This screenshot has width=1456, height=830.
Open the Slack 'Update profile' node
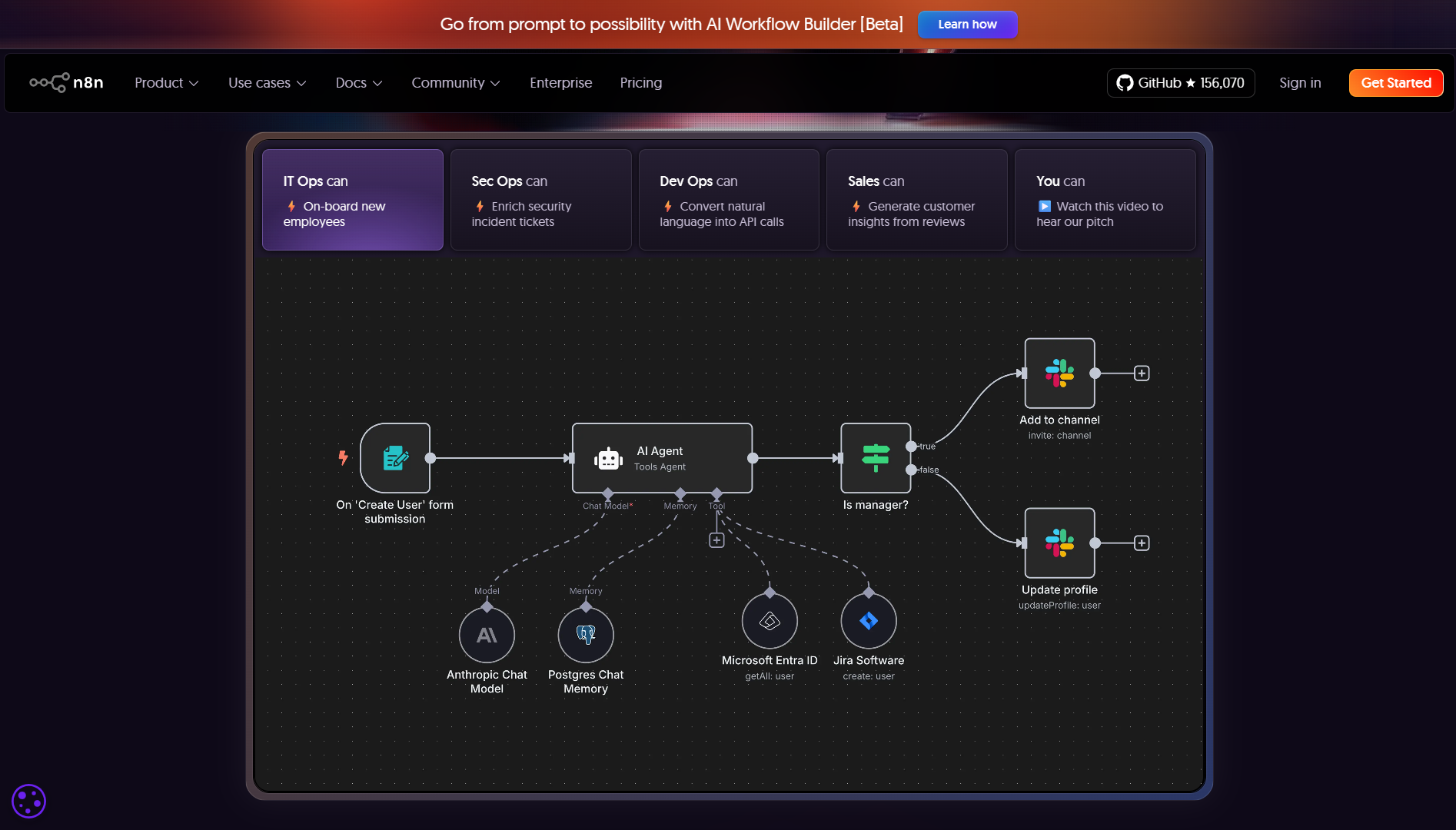1059,543
